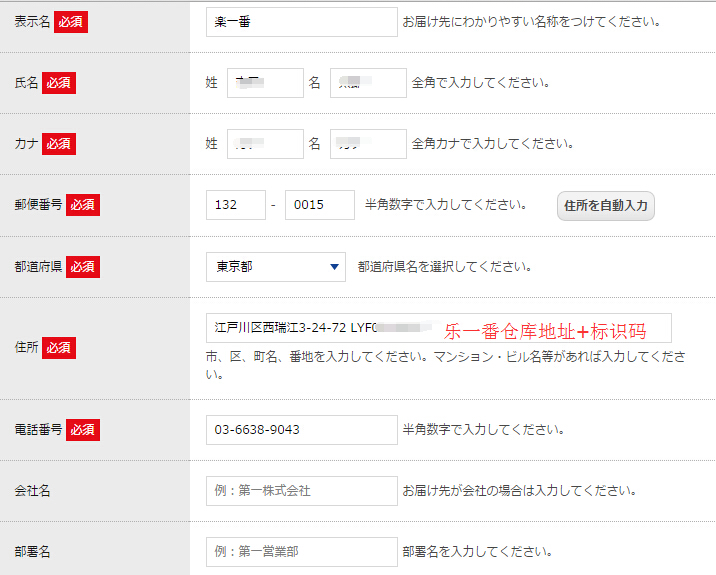This screenshot has width=716, height=575.
Task: Focus the 姓 field in the 氏名 row
Action: pyautogui.click(x=265, y=83)
